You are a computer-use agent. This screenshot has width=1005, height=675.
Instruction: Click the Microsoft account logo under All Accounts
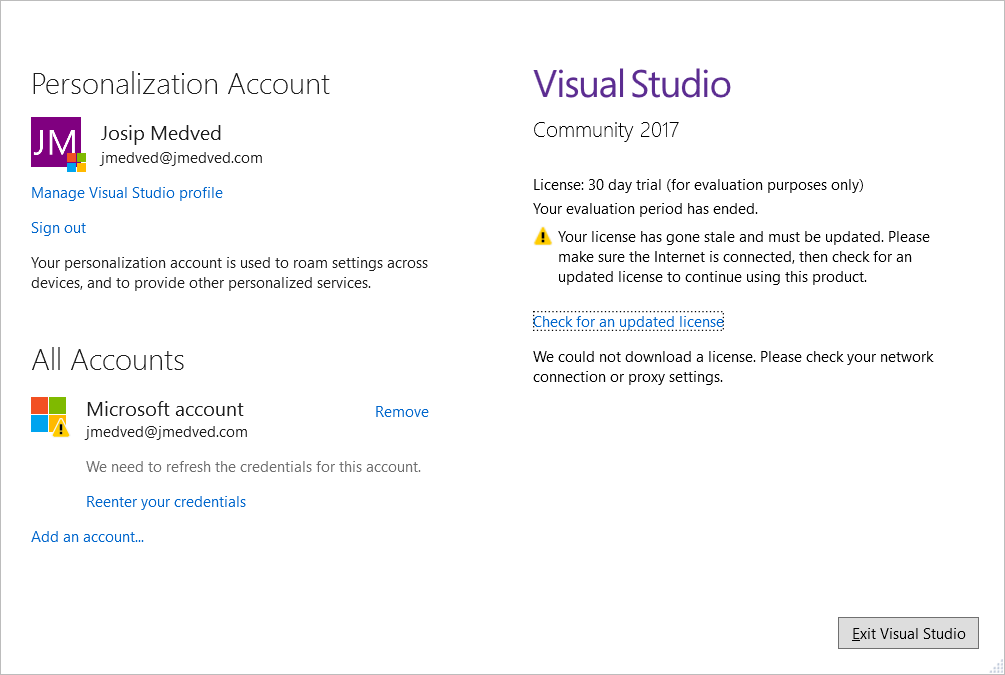[46, 413]
